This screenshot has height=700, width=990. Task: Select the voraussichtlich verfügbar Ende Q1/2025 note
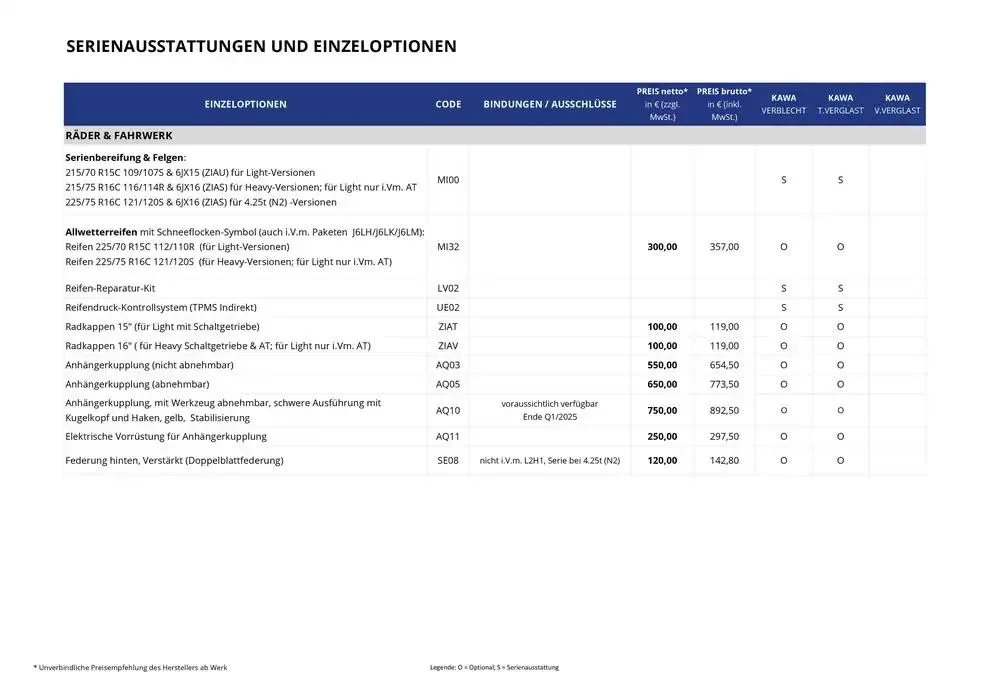[x=549, y=410]
